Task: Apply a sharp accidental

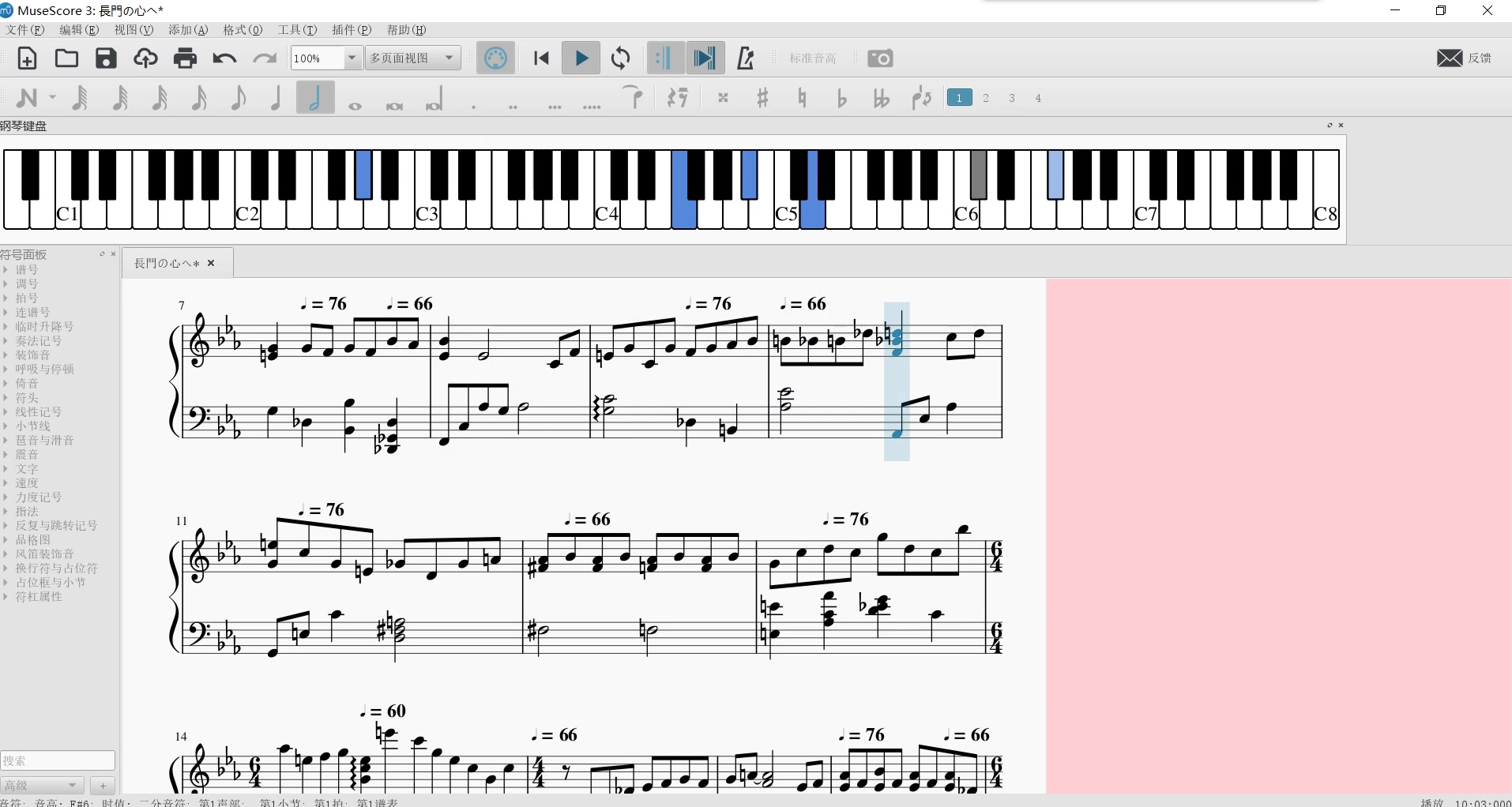Action: pyautogui.click(x=762, y=98)
